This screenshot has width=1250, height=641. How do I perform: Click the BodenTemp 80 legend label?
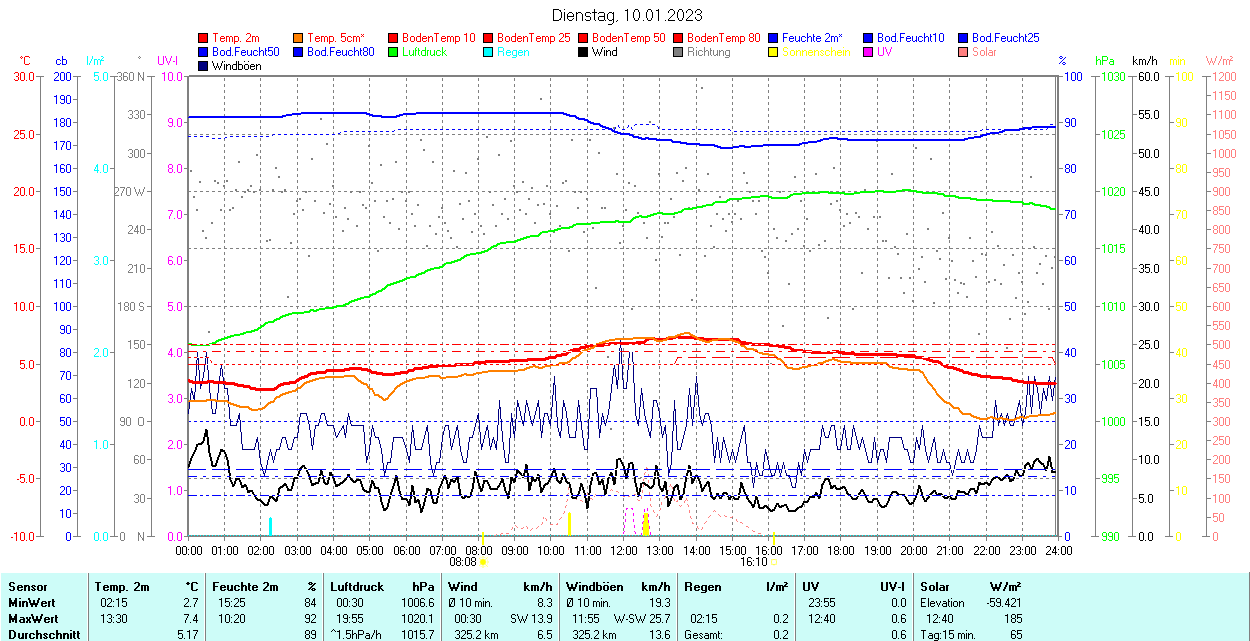click(723, 38)
